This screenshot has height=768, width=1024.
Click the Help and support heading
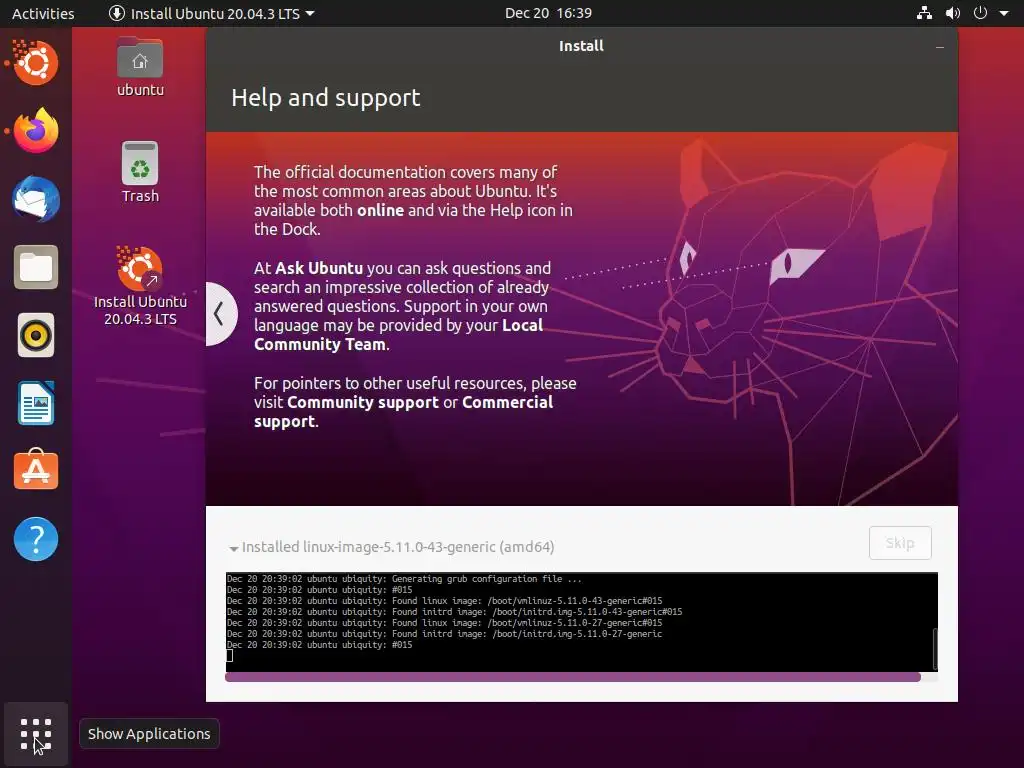(x=325, y=98)
